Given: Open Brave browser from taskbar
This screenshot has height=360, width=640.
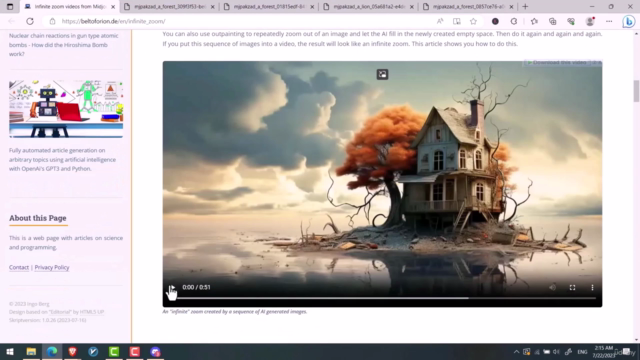Looking at the screenshot, I should click(x=73, y=351).
